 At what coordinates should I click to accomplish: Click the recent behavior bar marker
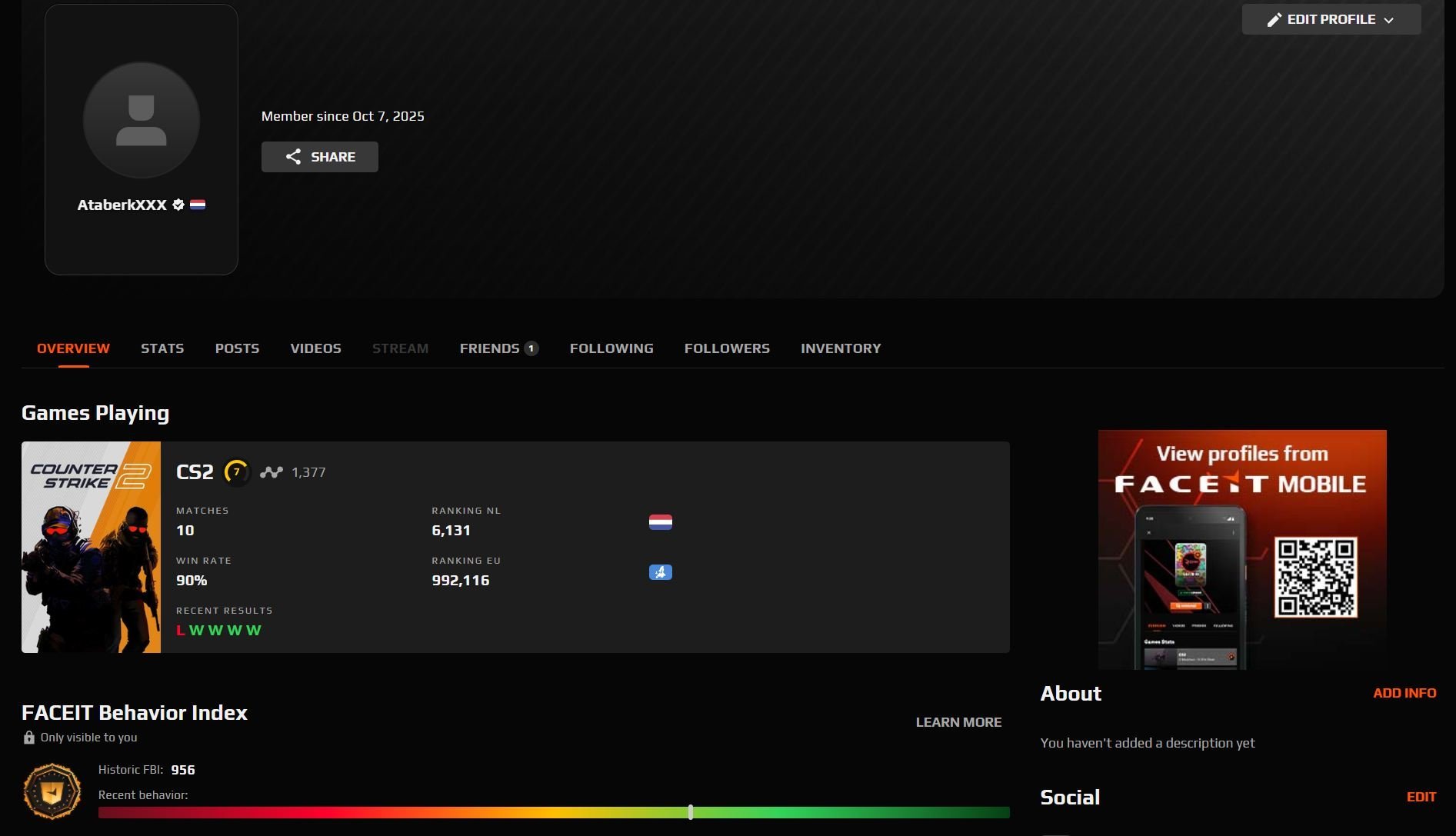[x=691, y=812]
